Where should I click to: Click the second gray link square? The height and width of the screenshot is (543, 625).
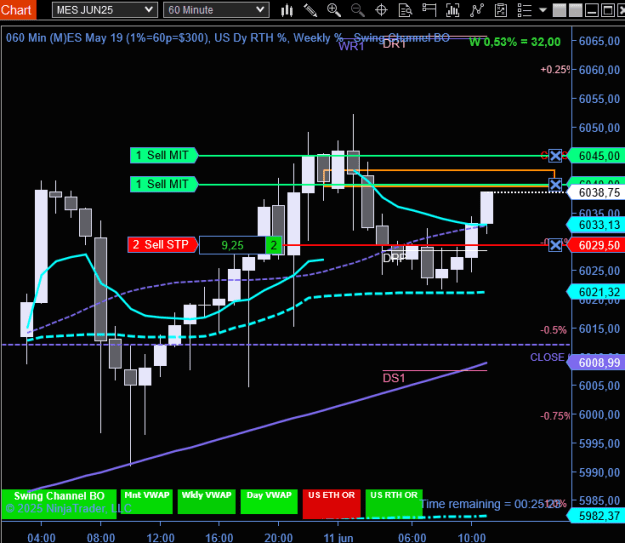(x=575, y=10)
